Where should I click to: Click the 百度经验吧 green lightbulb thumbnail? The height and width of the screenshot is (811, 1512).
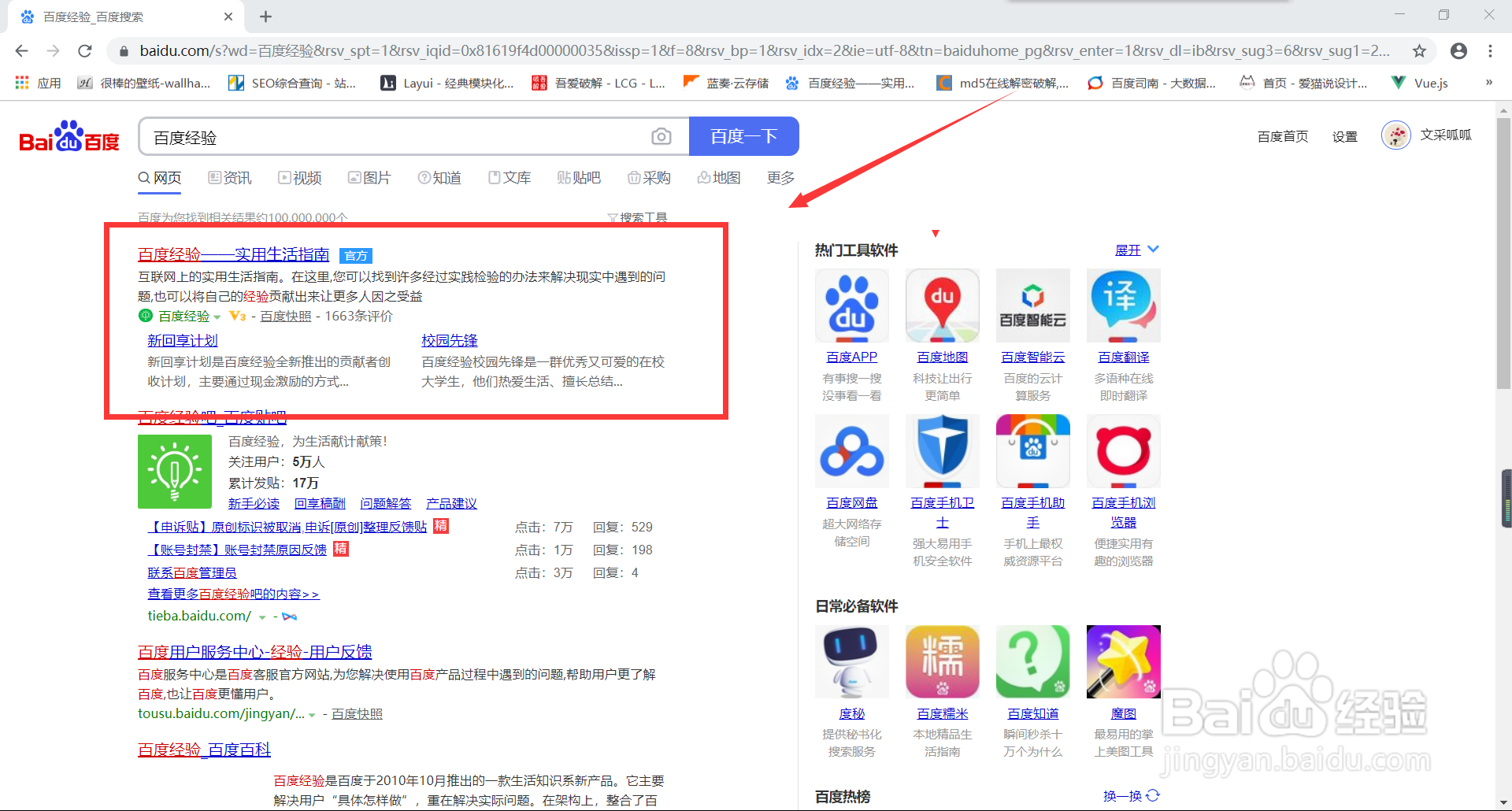click(175, 471)
